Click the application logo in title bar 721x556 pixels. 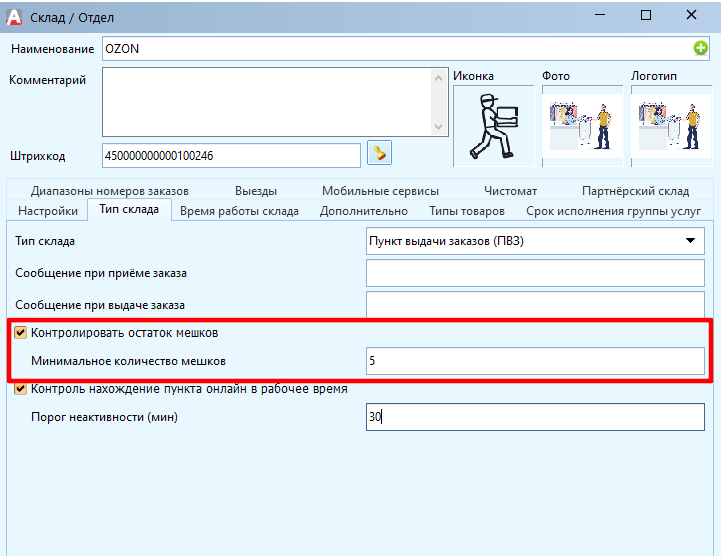pyautogui.click(x=15, y=16)
